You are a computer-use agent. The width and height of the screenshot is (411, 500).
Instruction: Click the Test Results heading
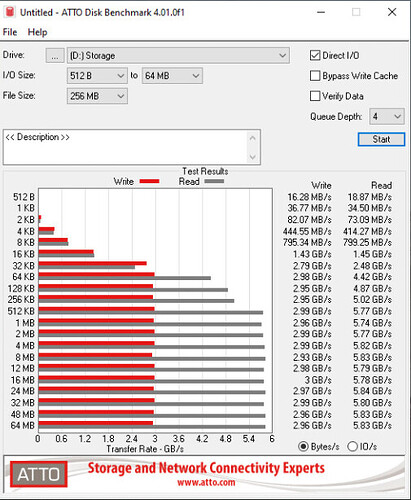[x=205, y=171]
